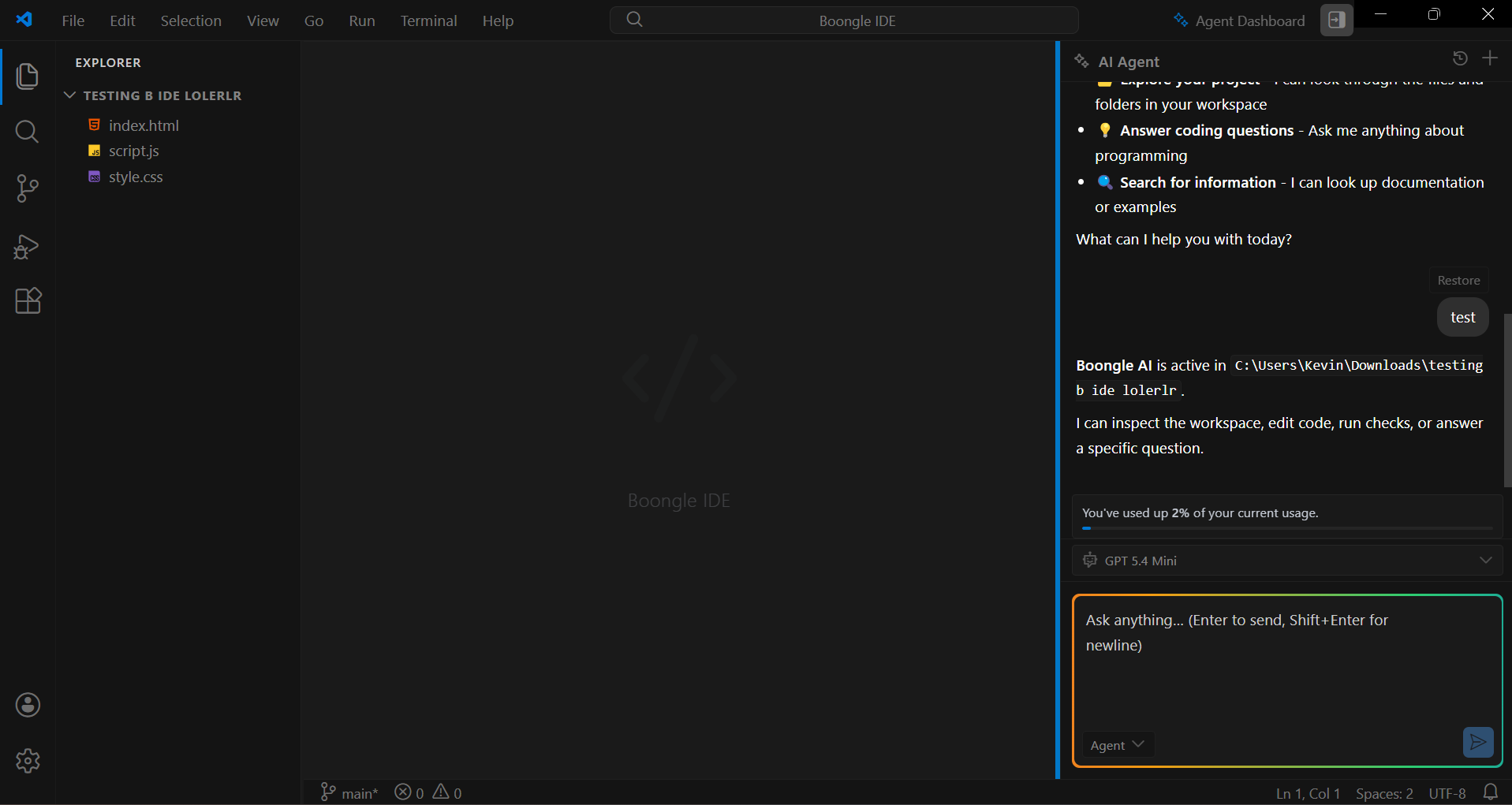Open the Edit menu
This screenshot has height=805, width=1512.
[x=122, y=20]
